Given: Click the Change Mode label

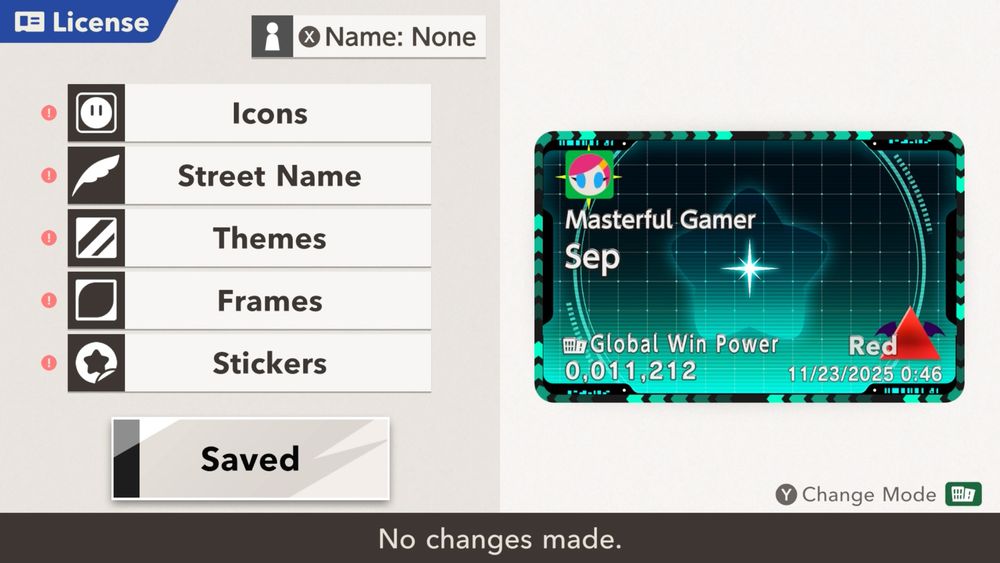Looking at the screenshot, I should point(869,494).
